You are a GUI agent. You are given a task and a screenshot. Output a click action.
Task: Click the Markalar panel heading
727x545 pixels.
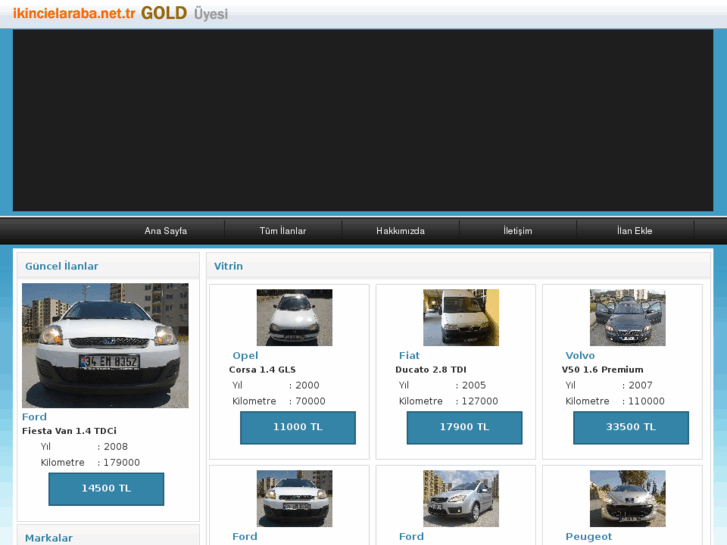point(49,538)
